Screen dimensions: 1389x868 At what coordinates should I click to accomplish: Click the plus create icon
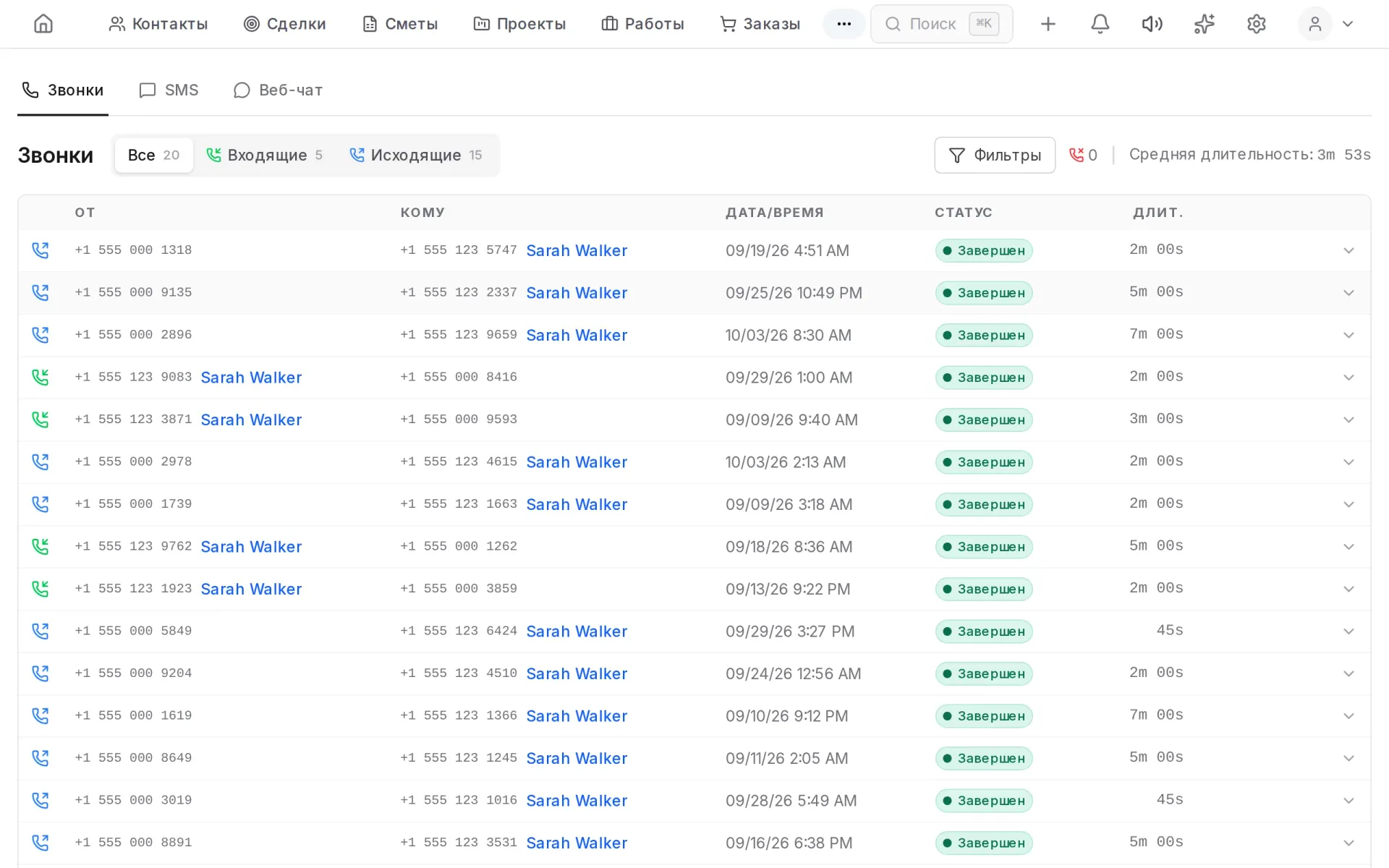click(1048, 24)
